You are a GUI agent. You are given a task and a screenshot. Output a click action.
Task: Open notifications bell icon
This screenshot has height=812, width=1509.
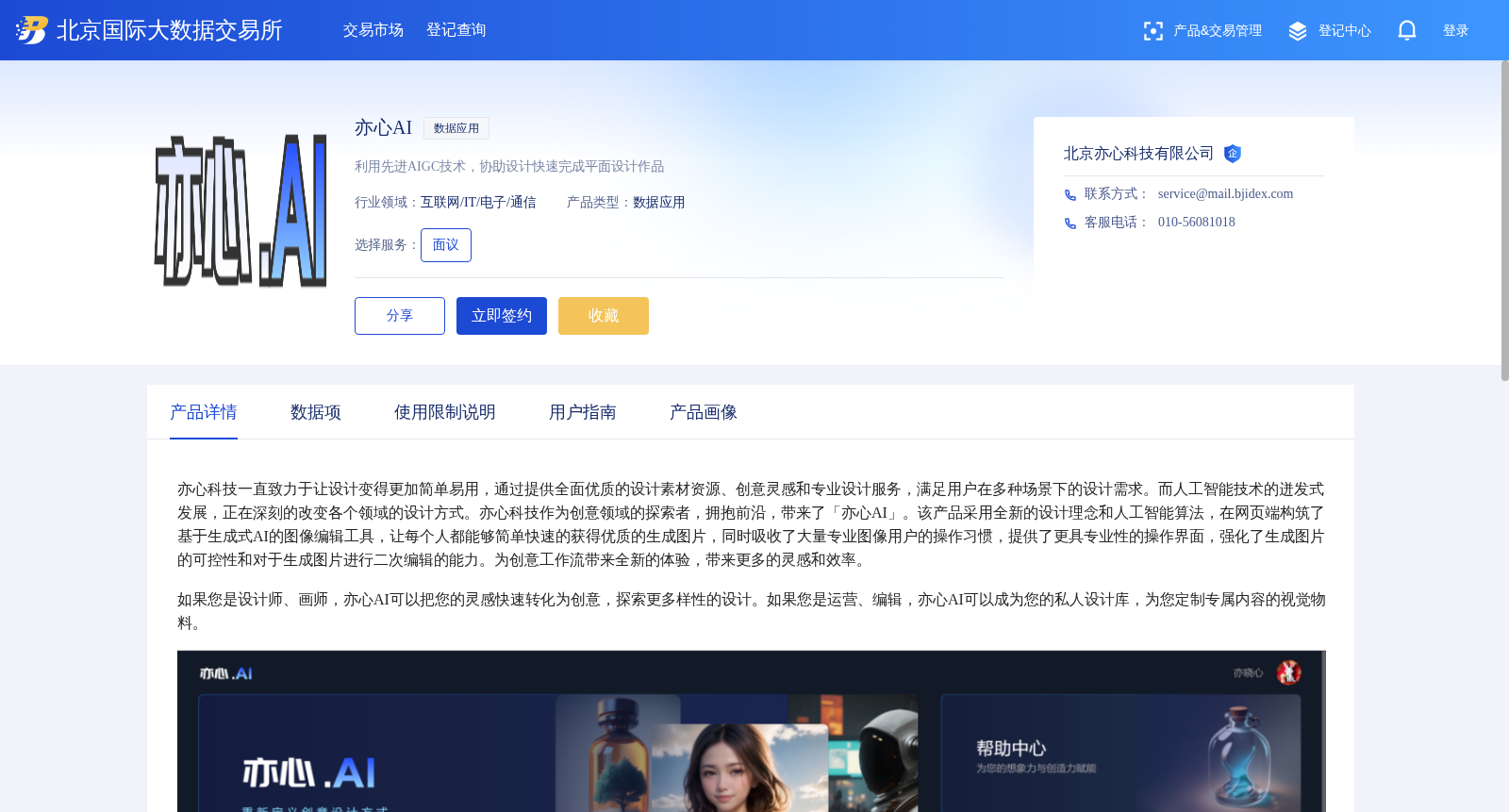click(1407, 31)
